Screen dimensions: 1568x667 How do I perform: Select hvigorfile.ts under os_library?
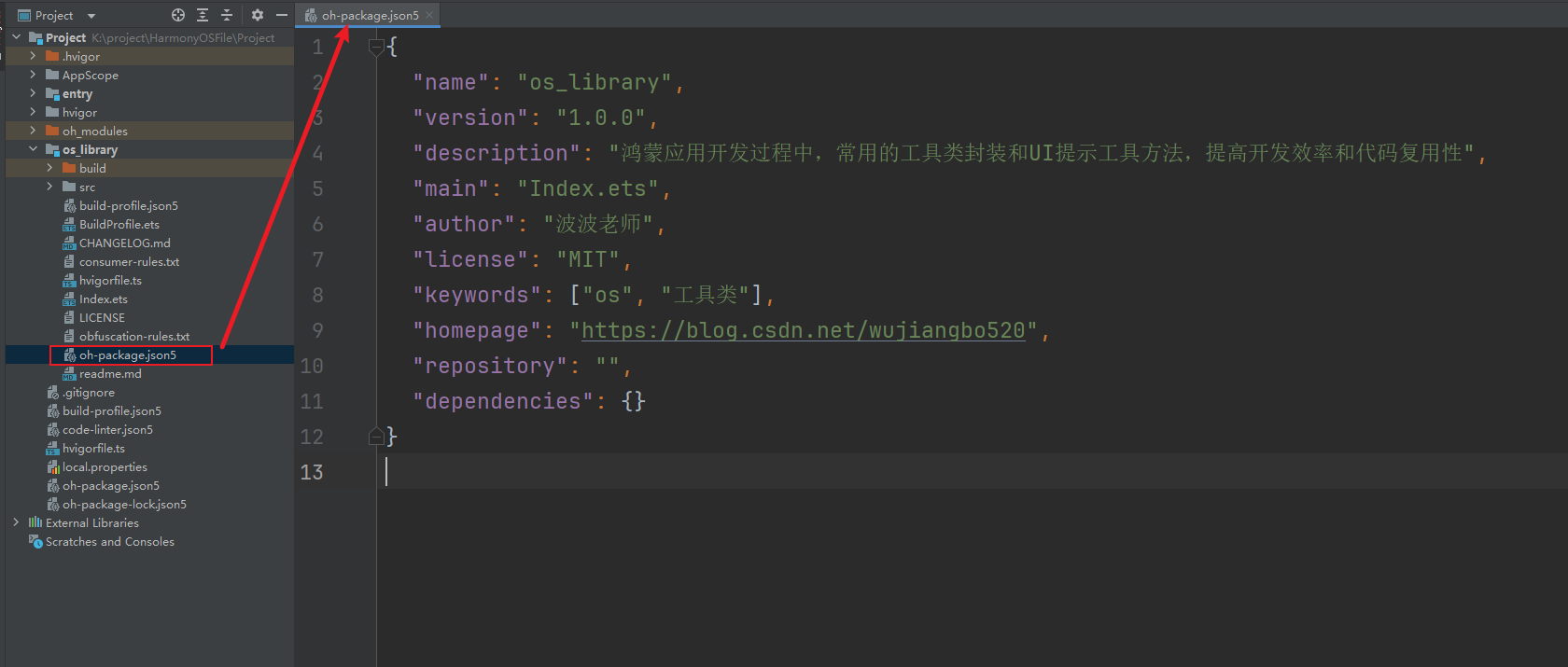[110, 280]
